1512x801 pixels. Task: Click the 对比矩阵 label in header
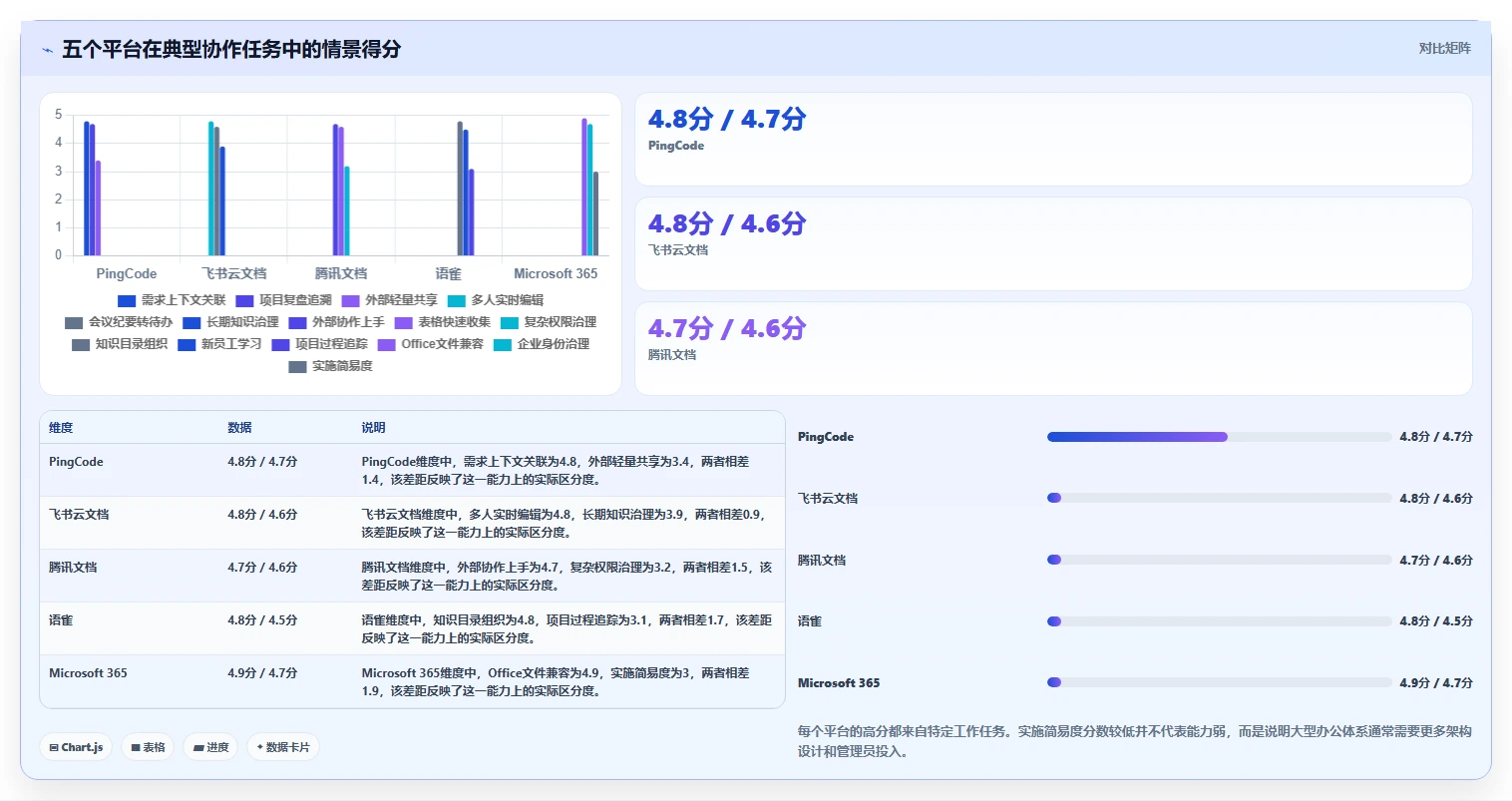point(1444,48)
